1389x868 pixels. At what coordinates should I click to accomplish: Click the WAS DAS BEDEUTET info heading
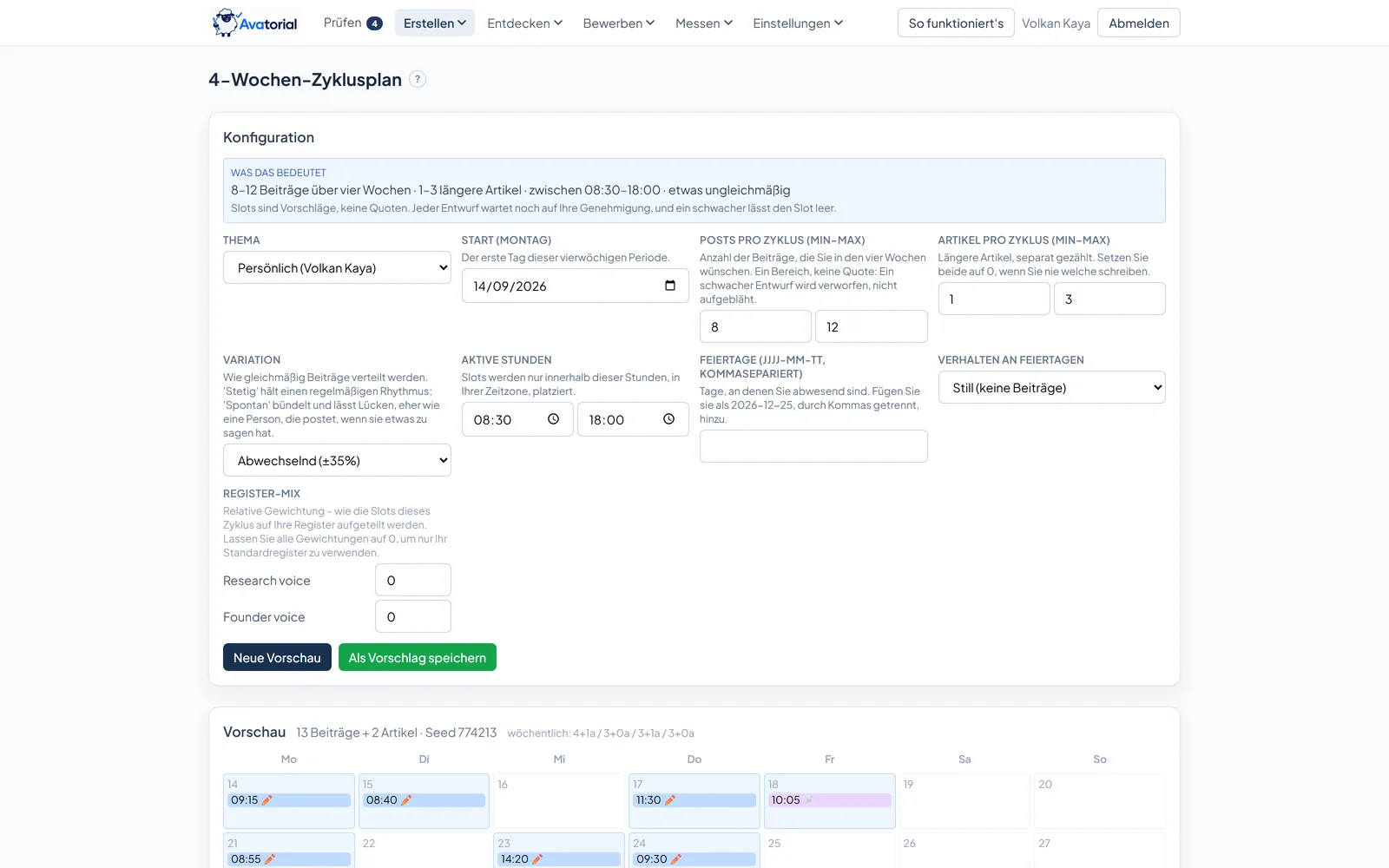tap(279, 173)
